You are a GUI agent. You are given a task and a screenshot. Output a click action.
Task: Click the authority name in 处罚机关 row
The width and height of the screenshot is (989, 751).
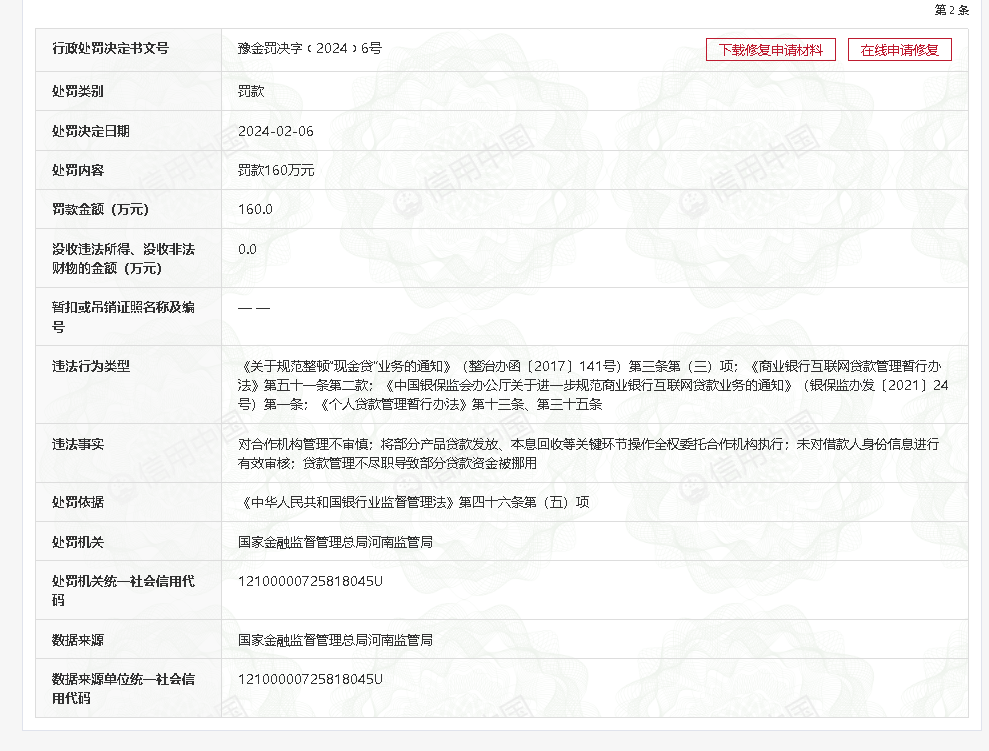(x=335, y=542)
